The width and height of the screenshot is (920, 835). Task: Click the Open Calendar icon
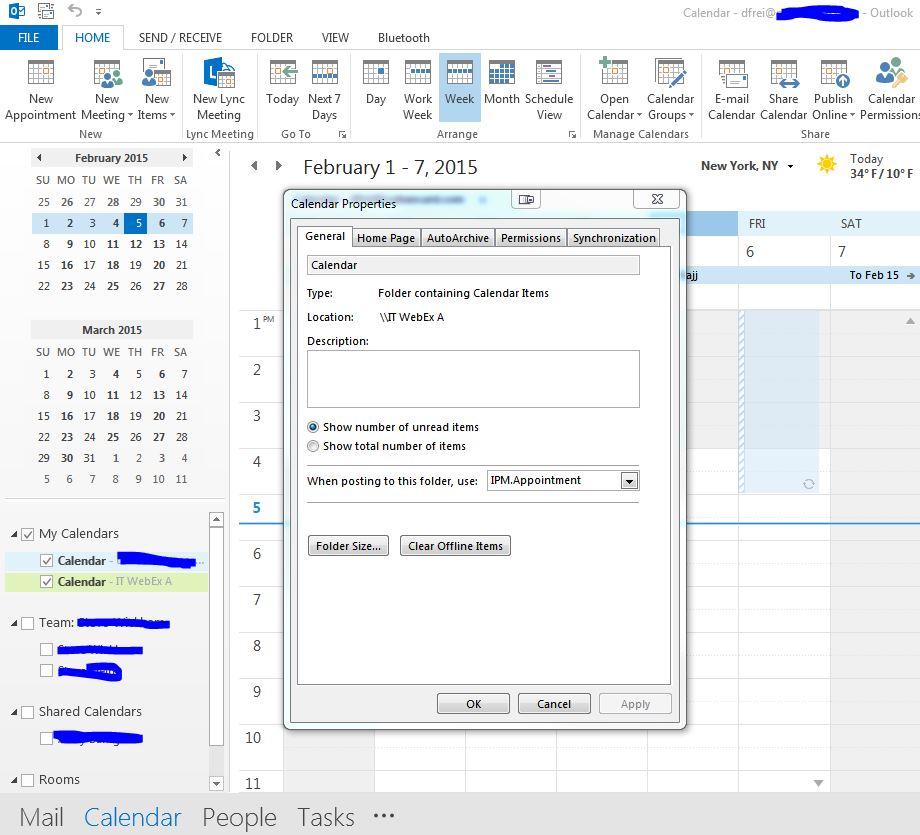(x=614, y=73)
